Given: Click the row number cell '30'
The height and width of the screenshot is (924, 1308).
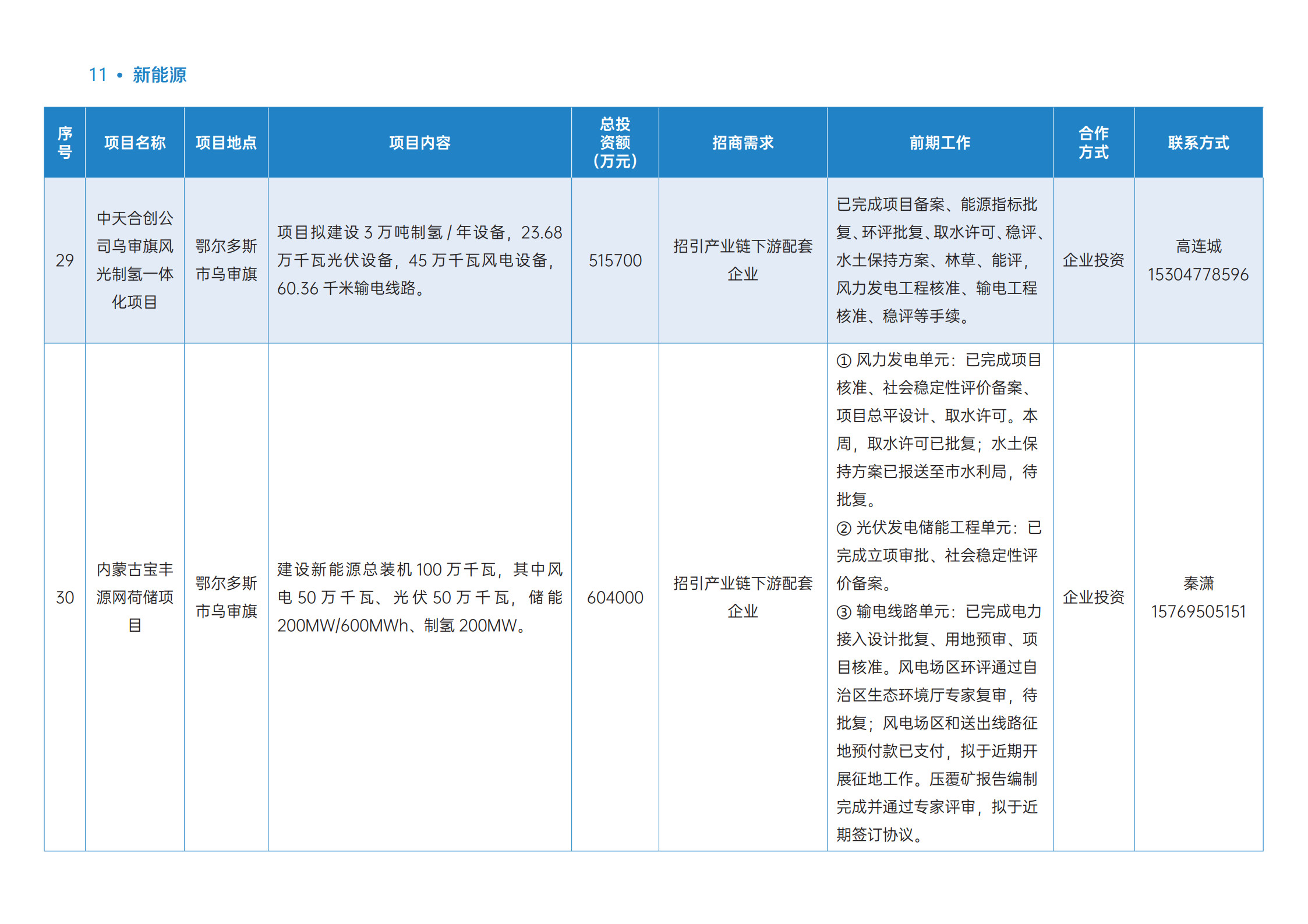Looking at the screenshot, I should [x=65, y=597].
